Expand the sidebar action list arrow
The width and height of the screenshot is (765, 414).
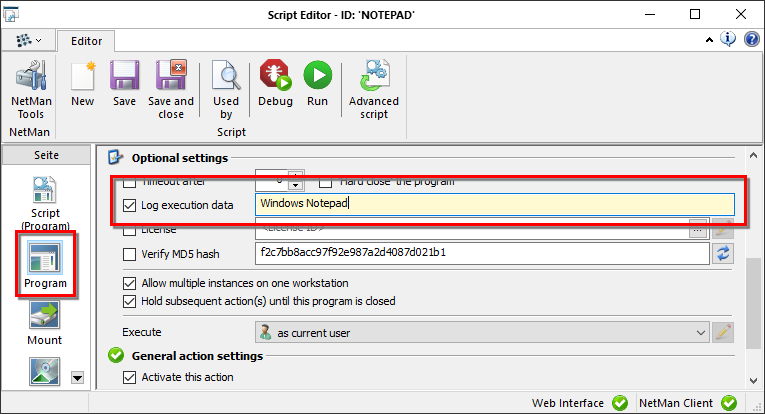[77, 378]
